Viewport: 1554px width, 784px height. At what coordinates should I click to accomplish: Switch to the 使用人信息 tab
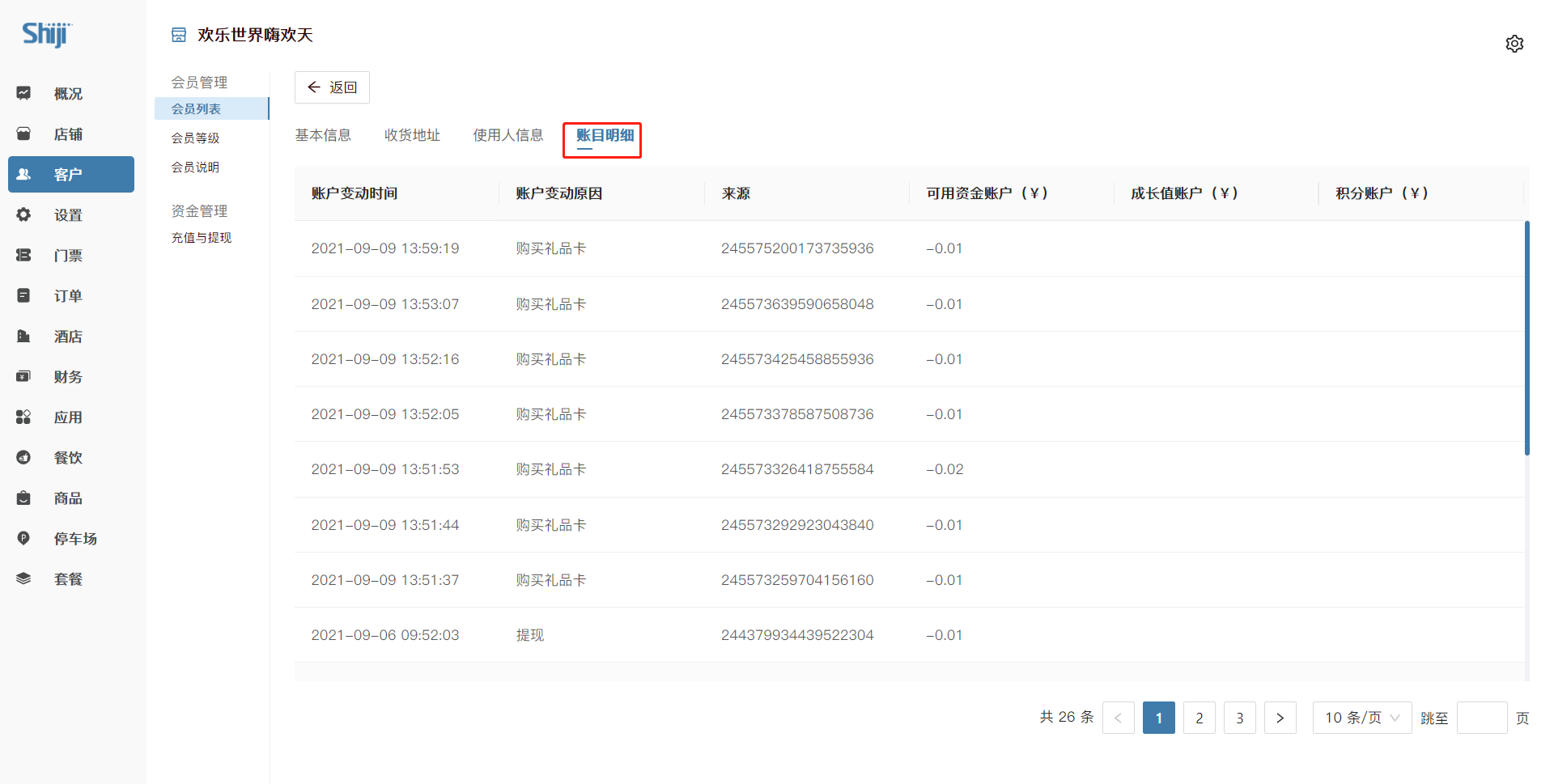[x=508, y=135]
